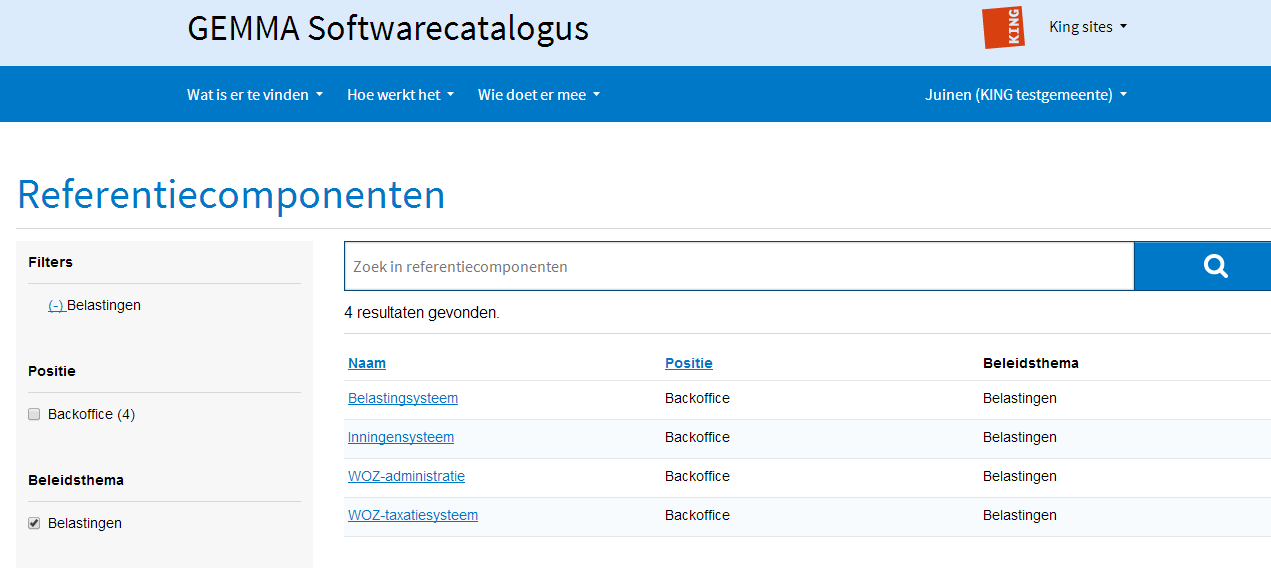Click the GEMMA Softwarecatalogus site title

pyautogui.click(x=388, y=28)
